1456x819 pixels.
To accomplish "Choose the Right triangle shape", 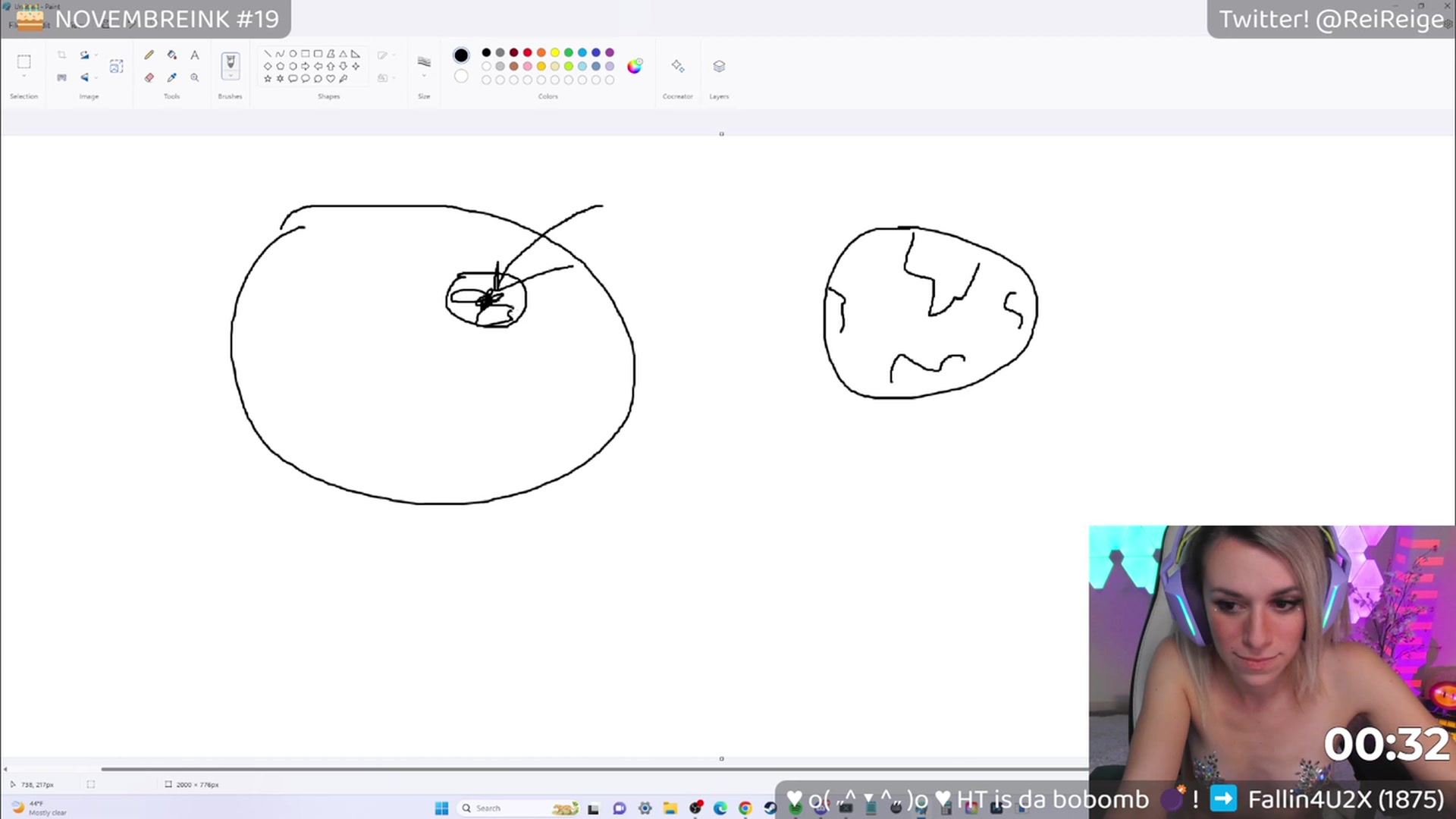I will point(355,54).
